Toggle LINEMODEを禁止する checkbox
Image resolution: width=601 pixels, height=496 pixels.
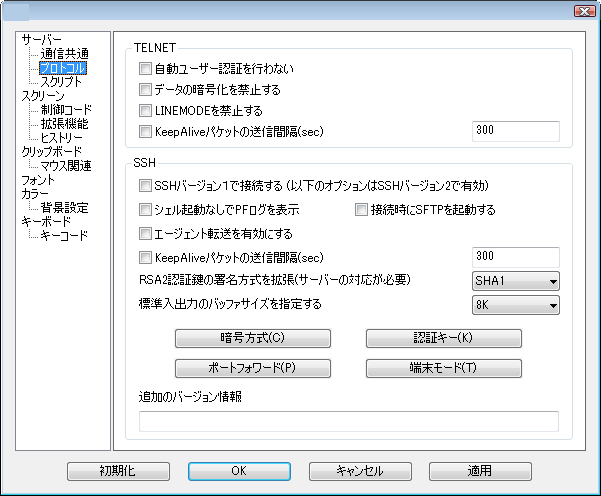coord(147,110)
